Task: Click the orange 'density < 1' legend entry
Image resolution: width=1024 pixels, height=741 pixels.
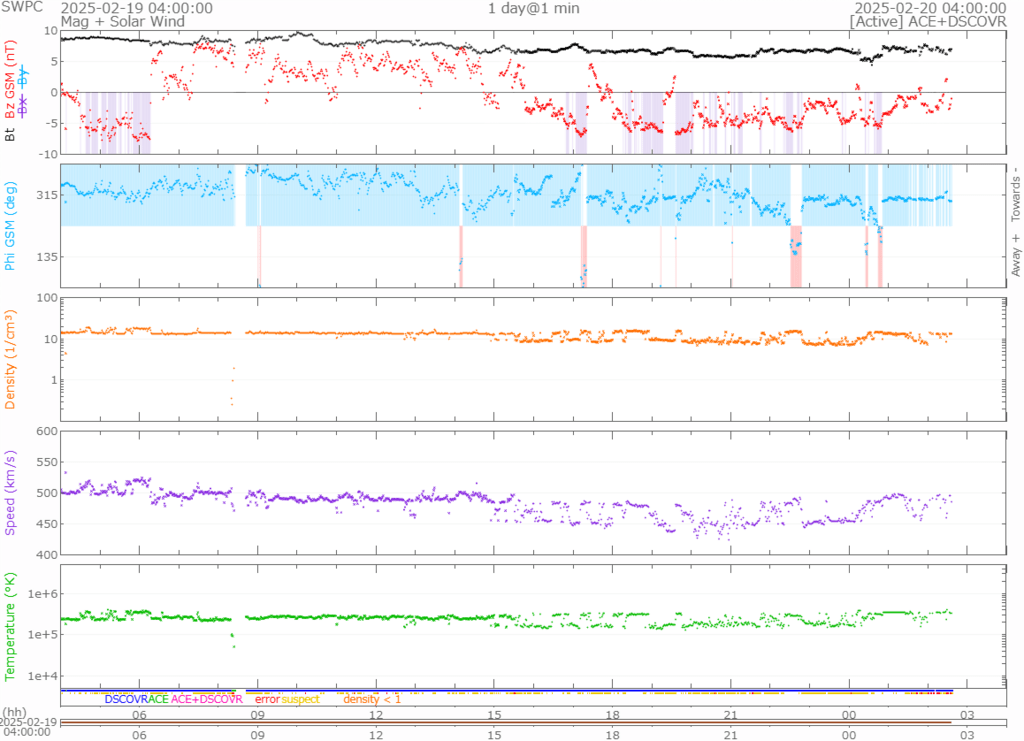Action: click(372, 699)
